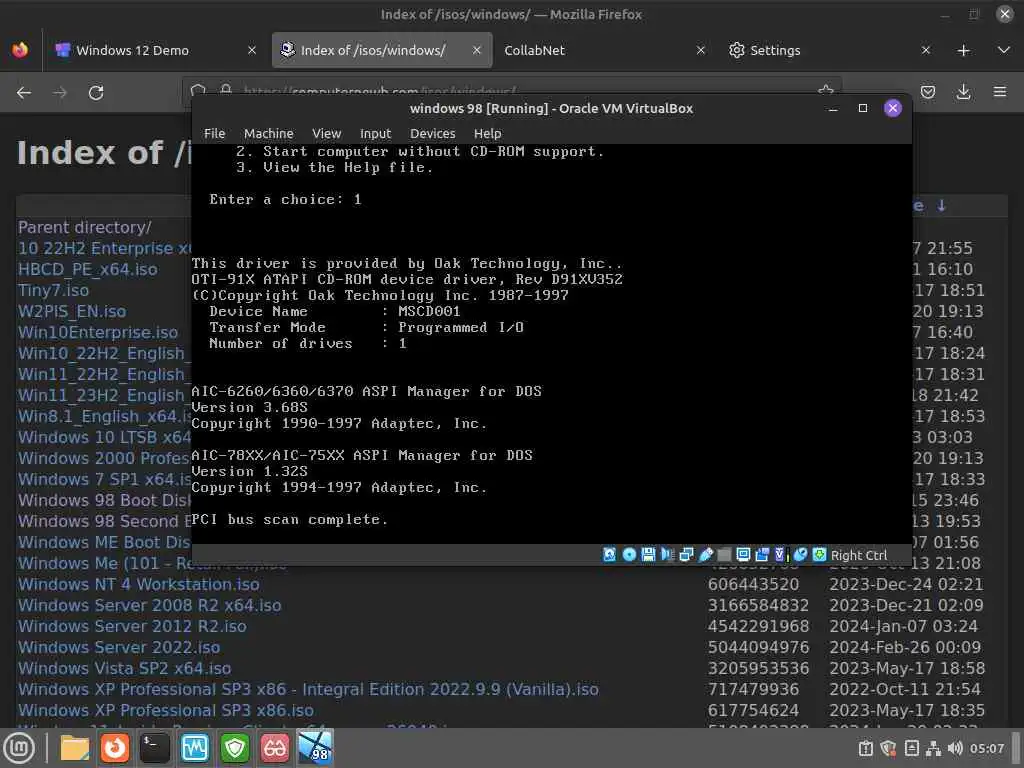Toggle the sort order arrow in index header
Screen dimensions: 1024x768
click(x=941, y=206)
